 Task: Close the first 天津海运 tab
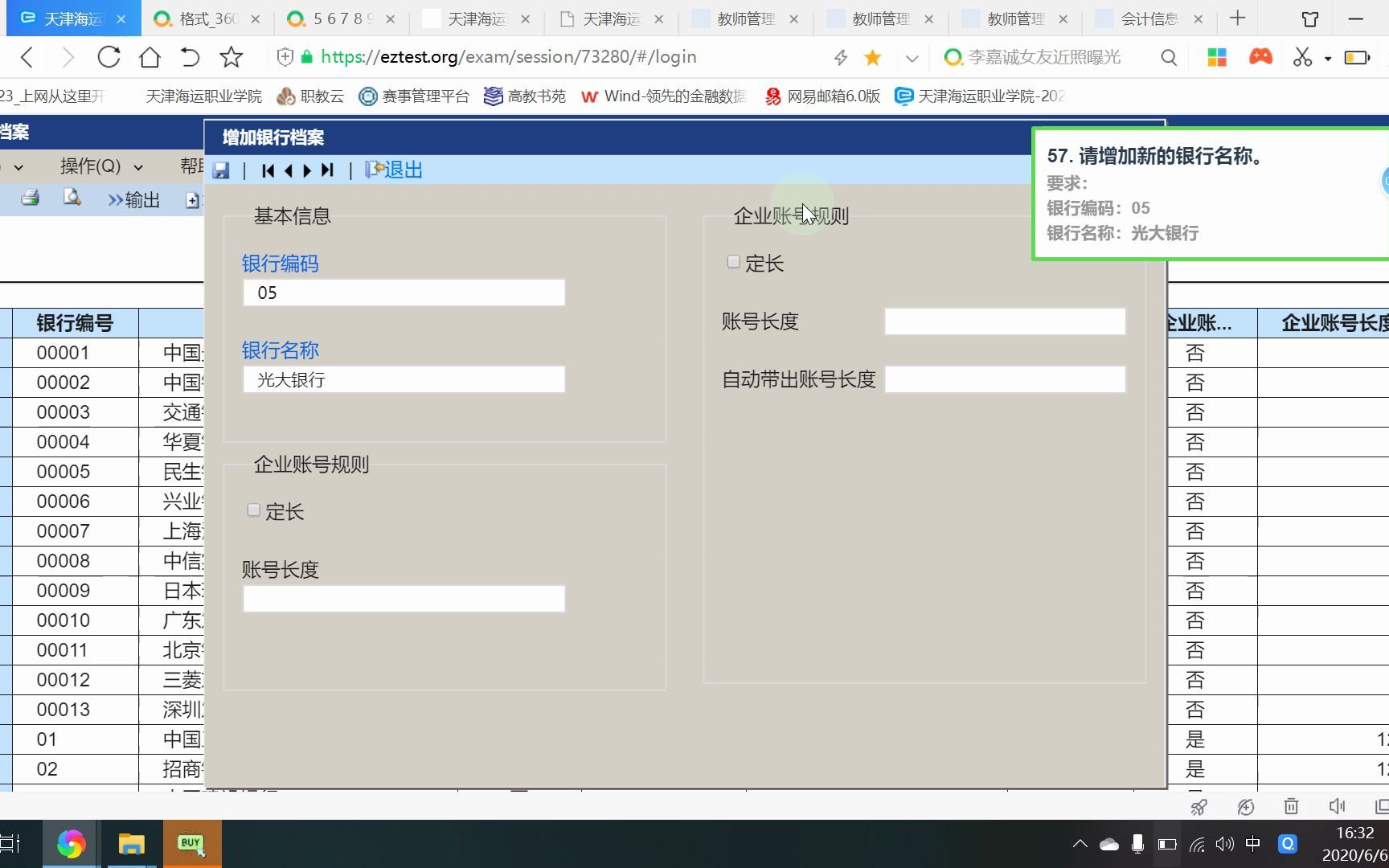pyautogui.click(x=121, y=18)
